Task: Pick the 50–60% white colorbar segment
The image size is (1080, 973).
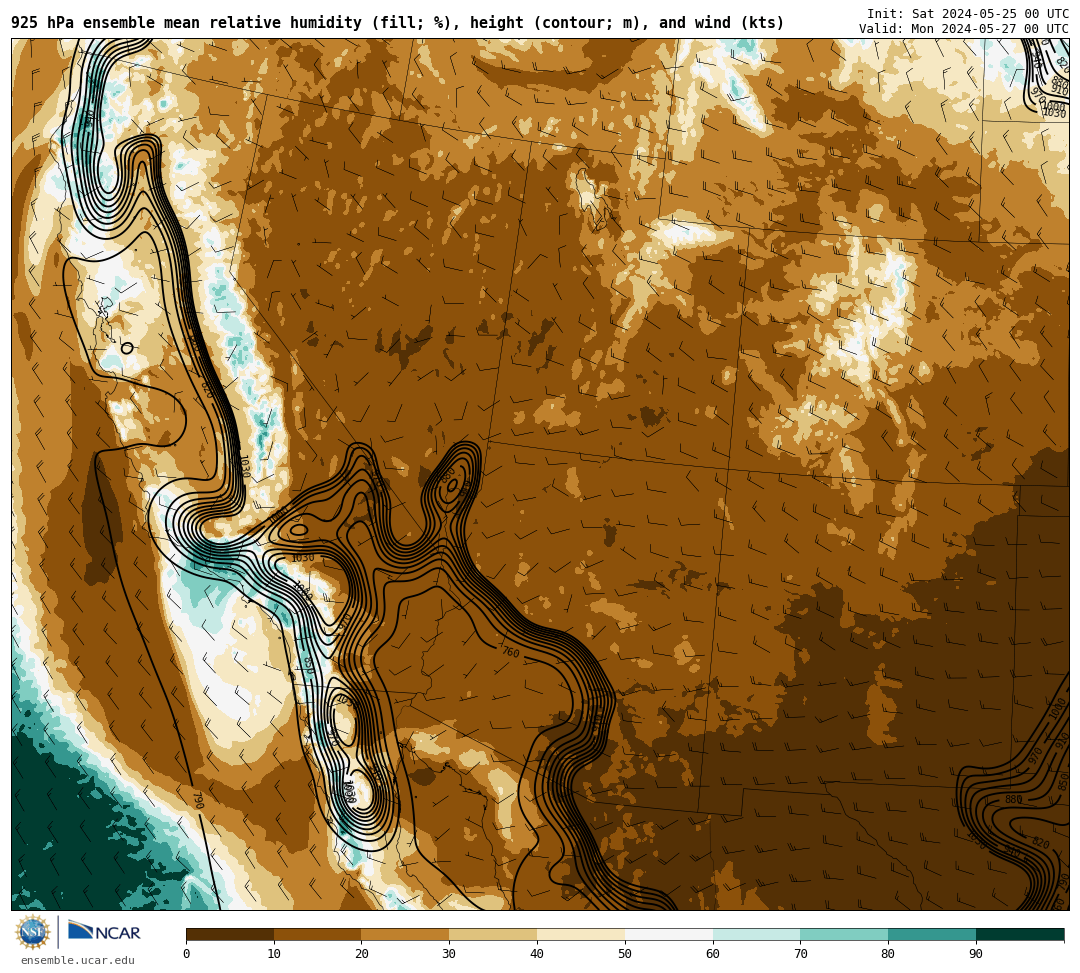Action: pos(669,934)
